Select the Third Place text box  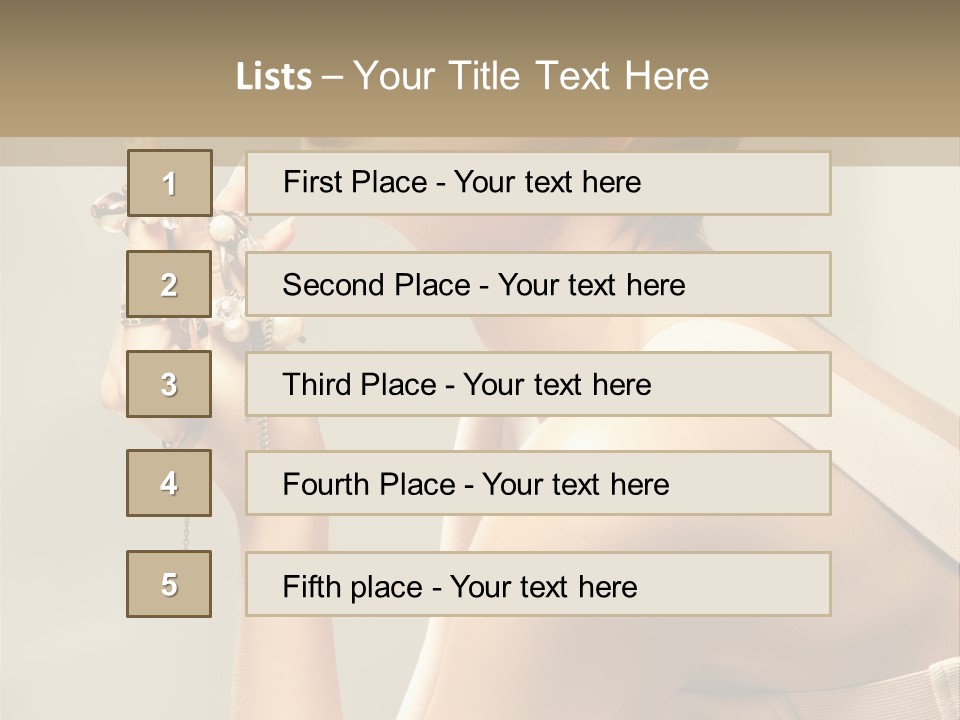538,384
